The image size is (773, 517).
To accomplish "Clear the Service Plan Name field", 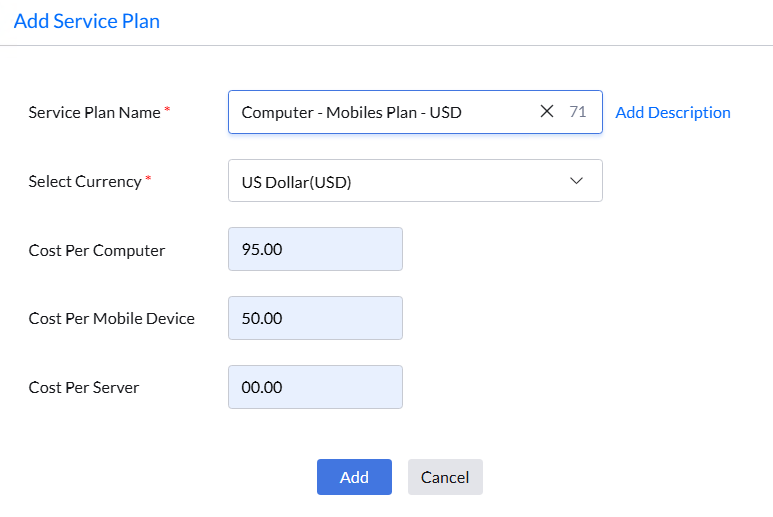I will click(547, 112).
